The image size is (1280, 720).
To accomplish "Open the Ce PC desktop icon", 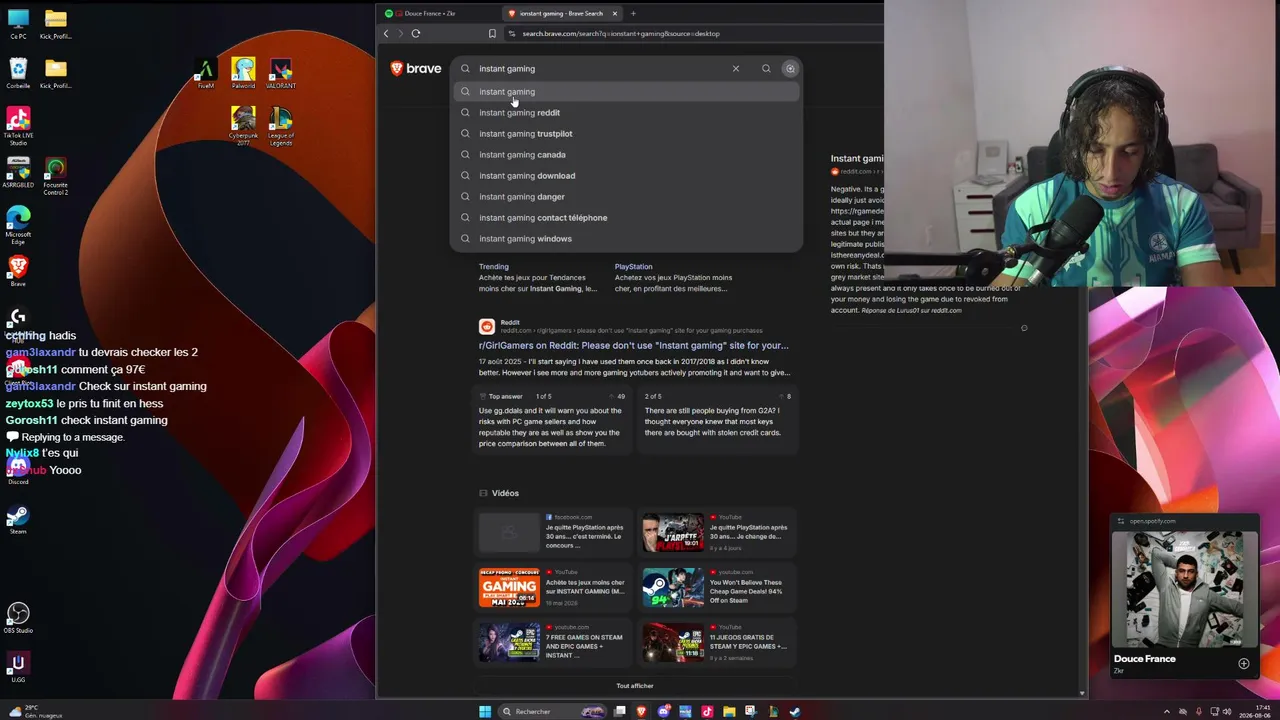I will [x=18, y=24].
